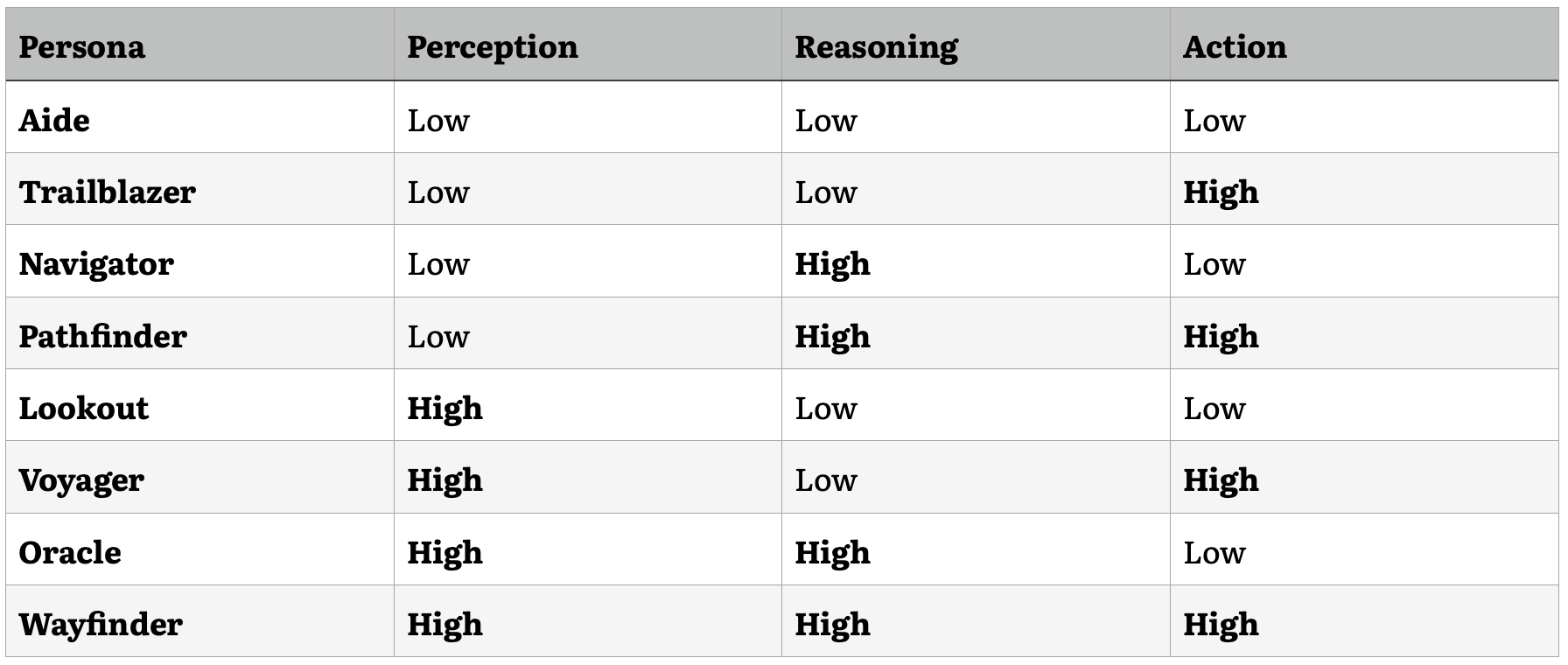This screenshot has height=665, width=1568.
Task: Select Lookout's High value under Perception
Action: pos(444,409)
